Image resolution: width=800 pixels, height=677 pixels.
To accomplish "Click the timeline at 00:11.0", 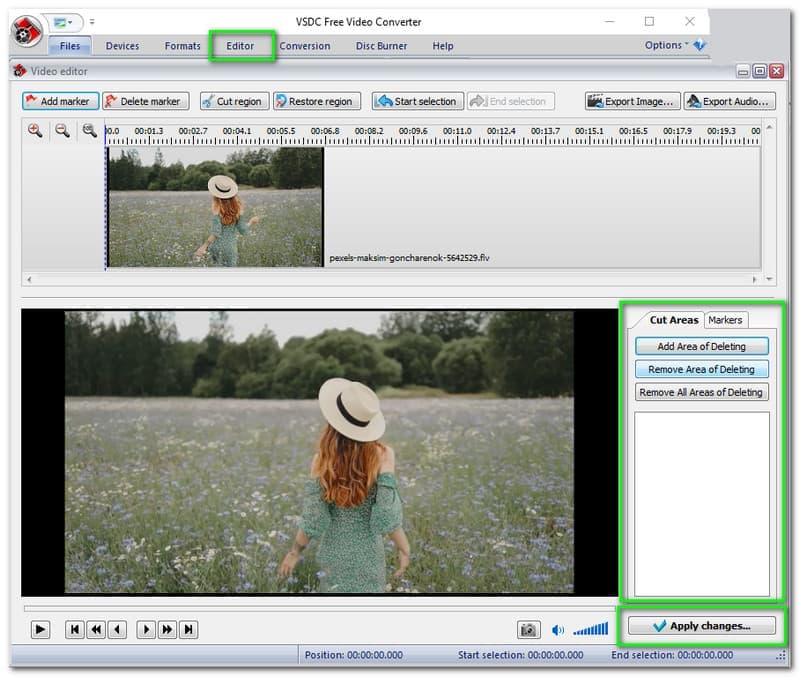I will (457, 131).
